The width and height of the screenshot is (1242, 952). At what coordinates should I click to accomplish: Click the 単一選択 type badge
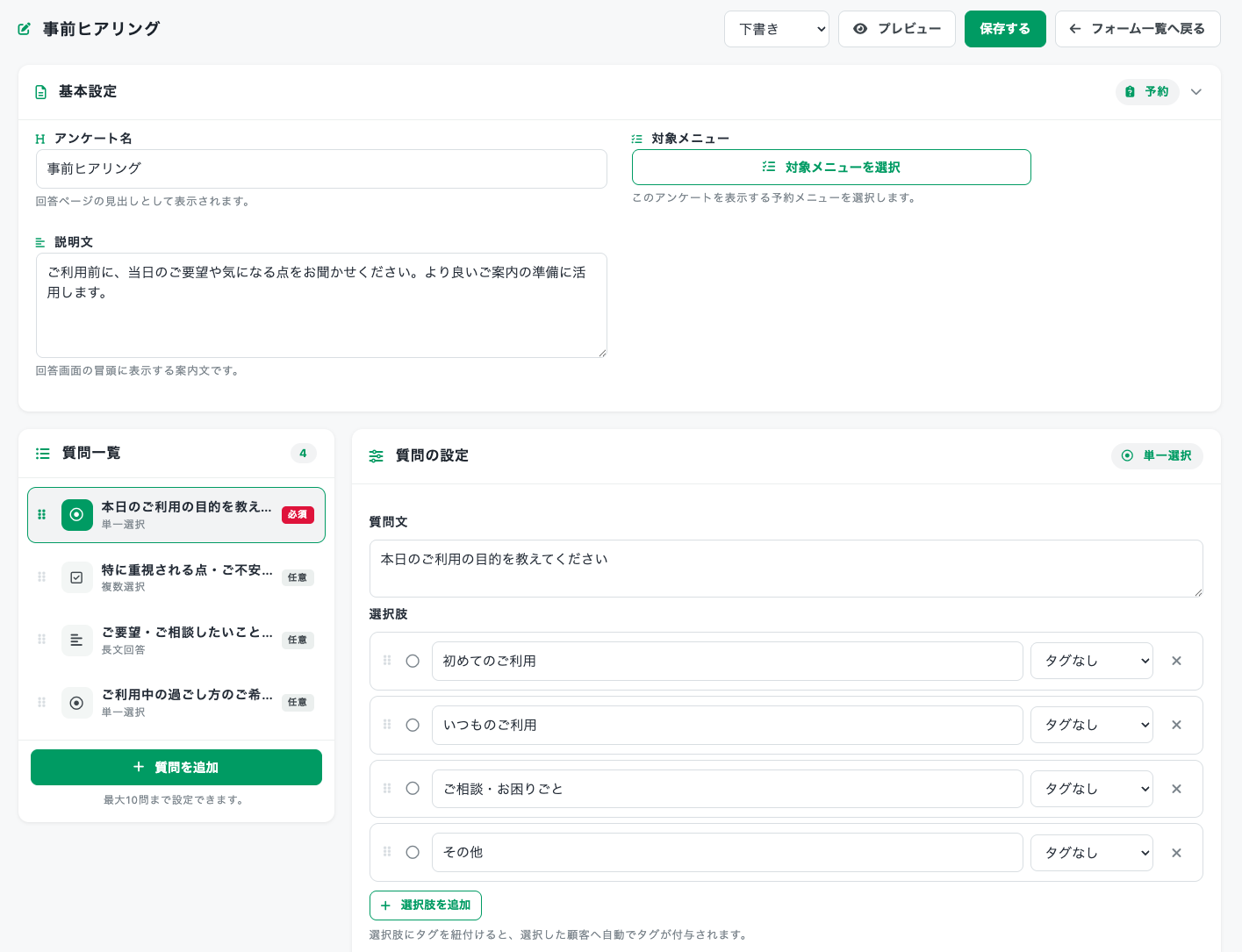[x=1157, y=455]
